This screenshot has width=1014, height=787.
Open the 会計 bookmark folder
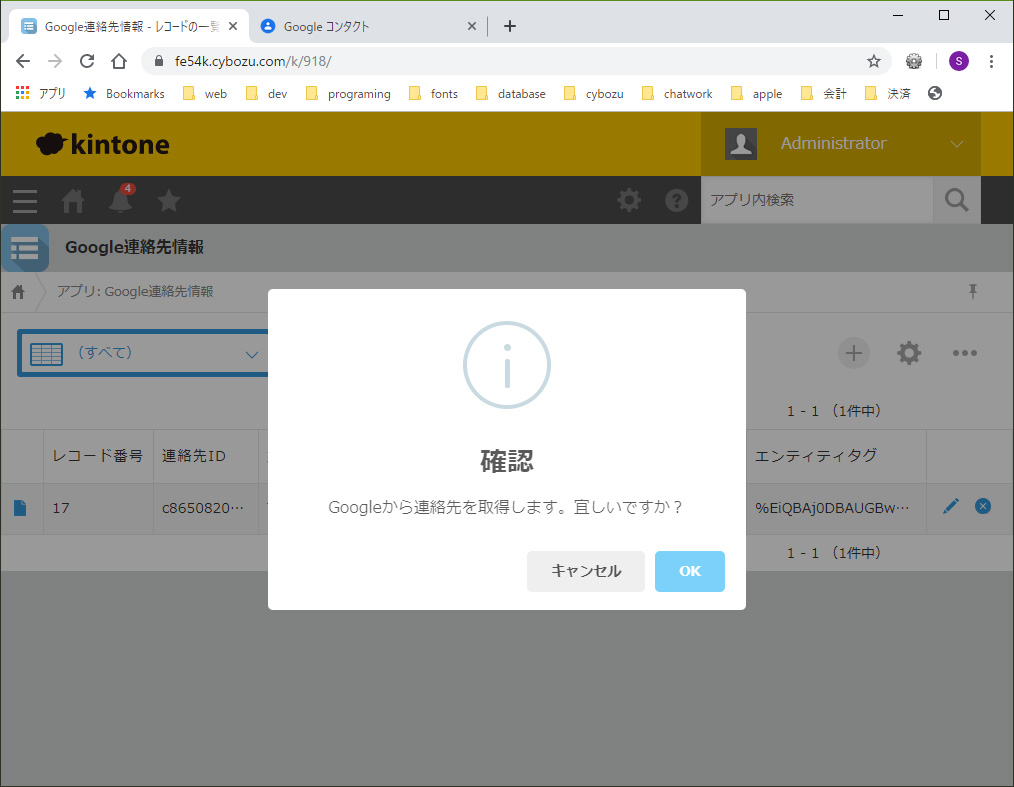coord(825,93)
